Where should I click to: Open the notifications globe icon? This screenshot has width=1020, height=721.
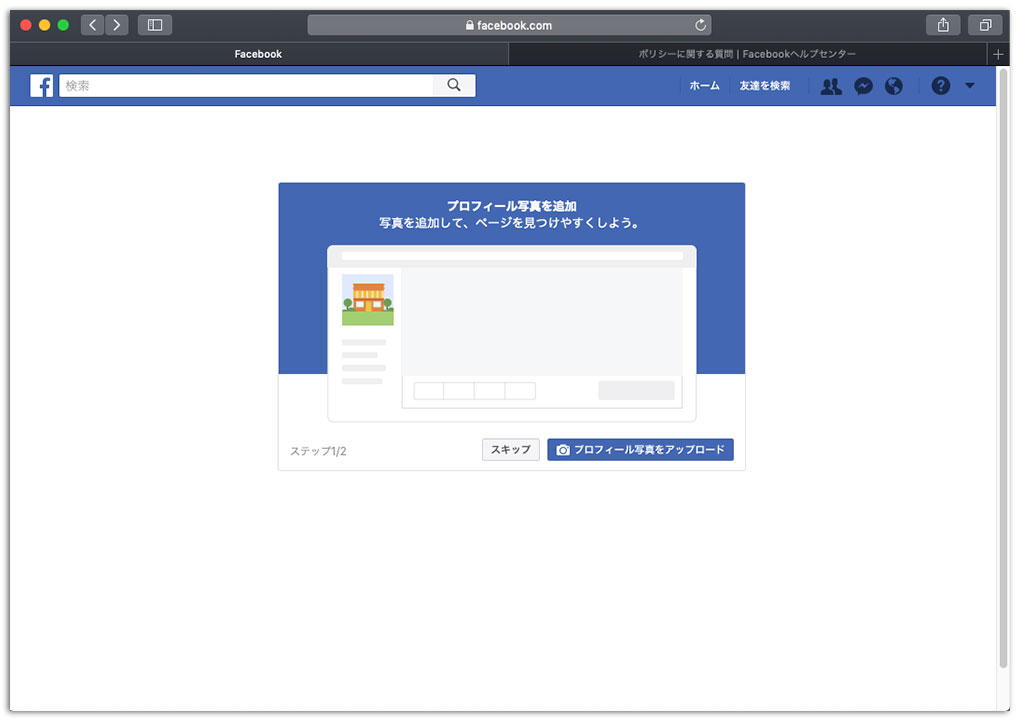(x=894, y=86)
